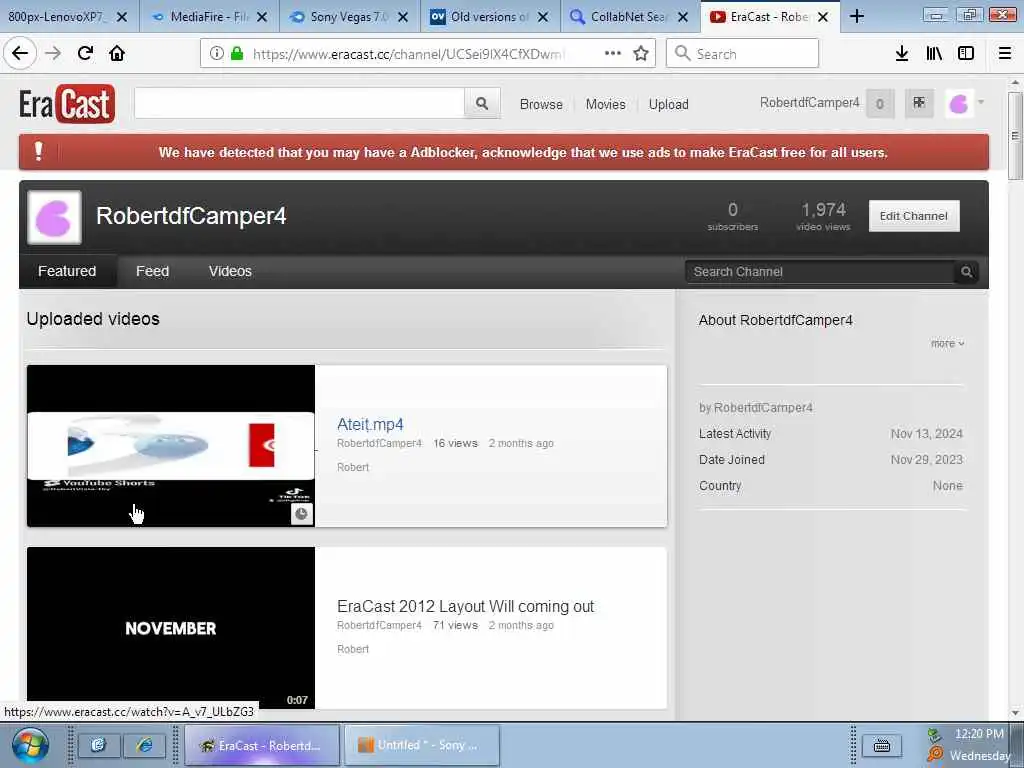Image resolution: width=1024 pixels, height=768 pixels.
Task: Click the channel search magnifier icon
Action: click(x=967, y=272)
